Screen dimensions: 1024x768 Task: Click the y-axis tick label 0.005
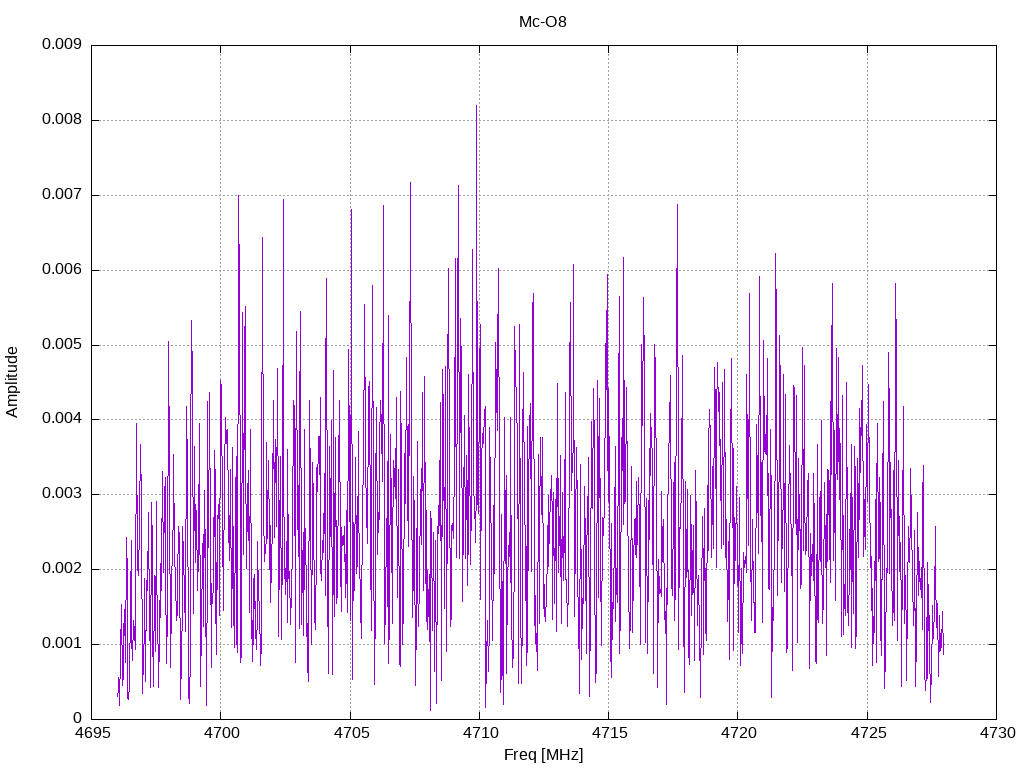click(x=62, y=344)
